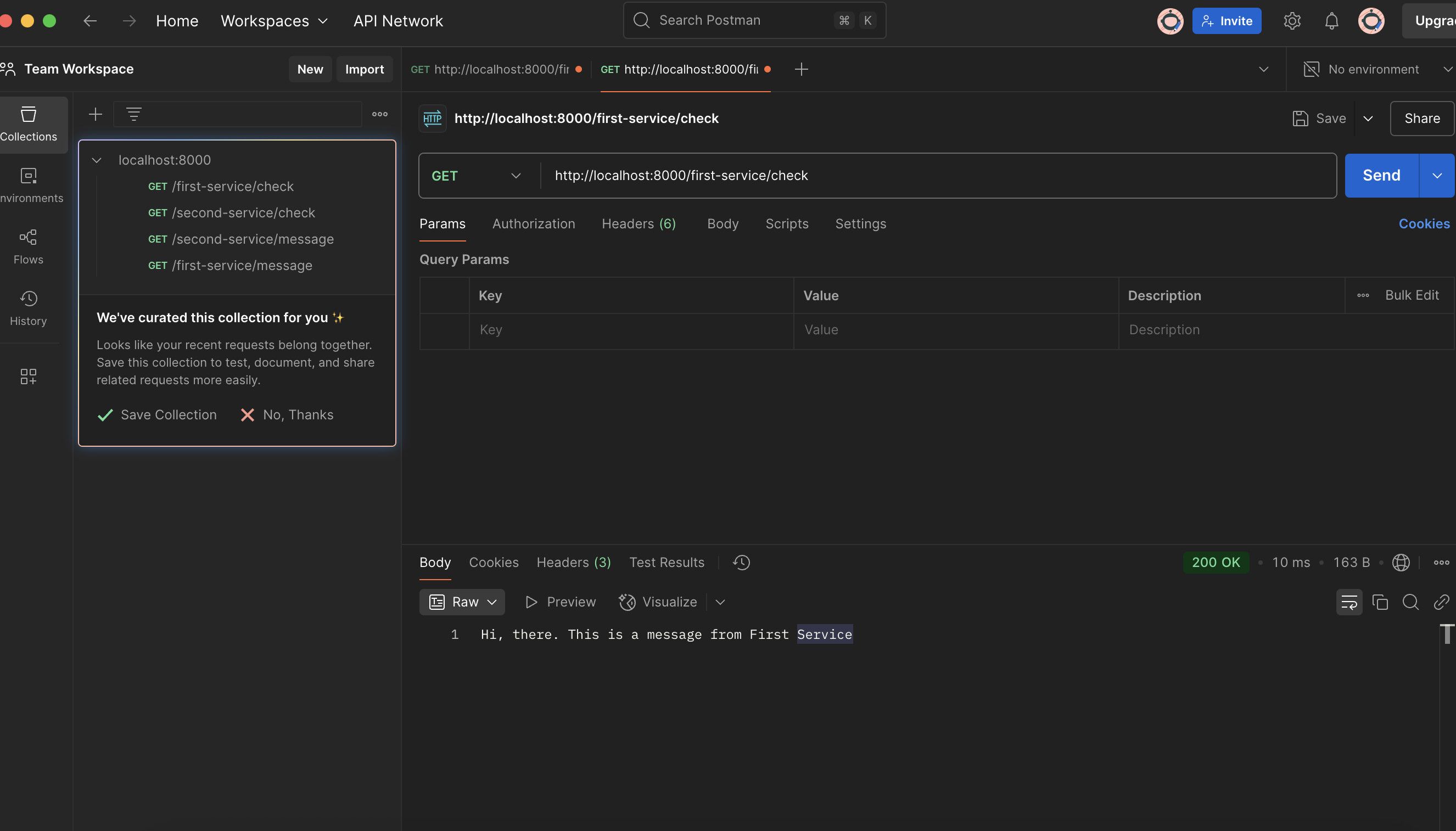This screenshot has width=1456, height=831.
Task: Switch to the Scripts tab
Action: tap(787, 224)
